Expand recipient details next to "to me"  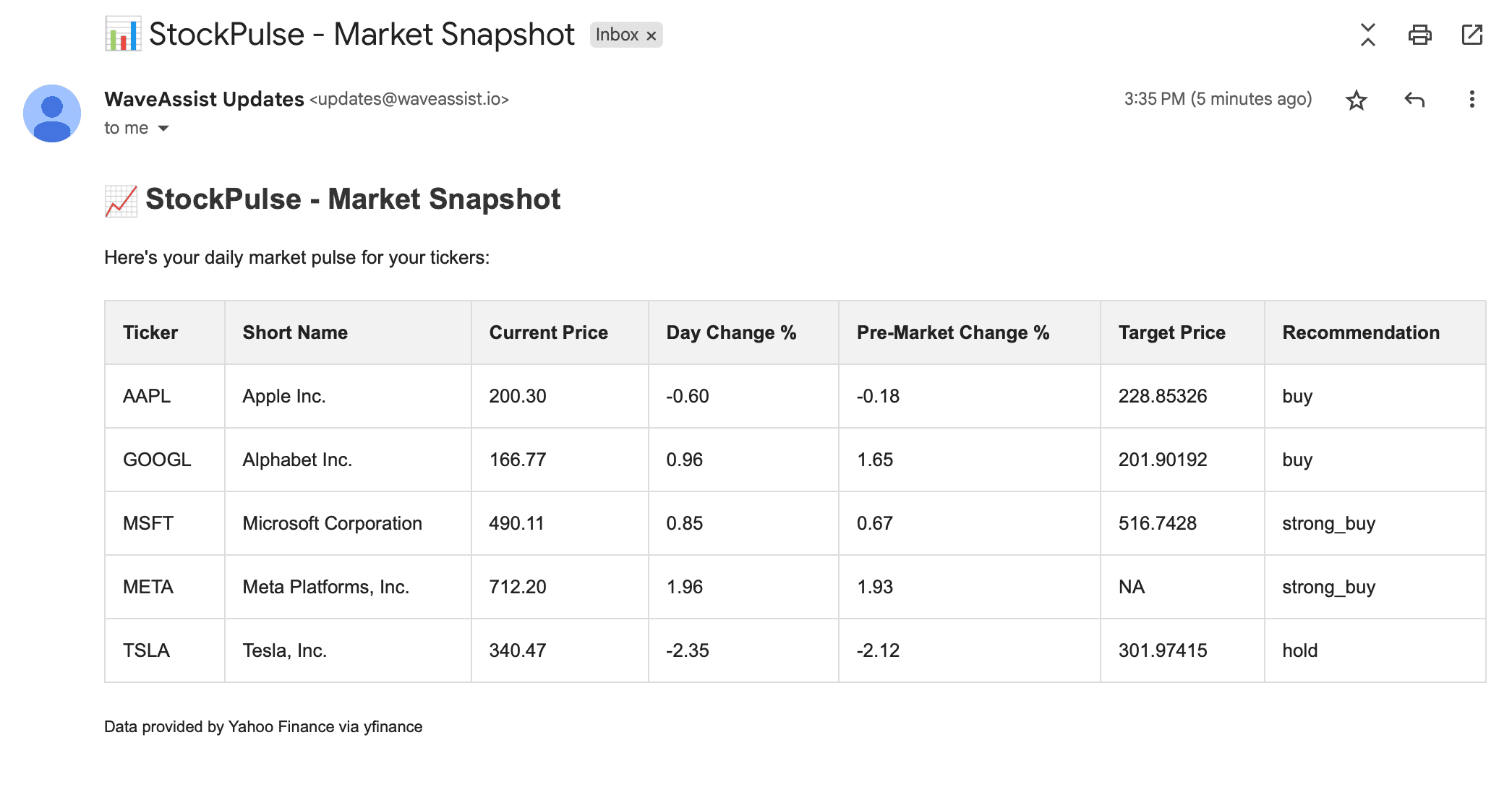click(163, 129)
